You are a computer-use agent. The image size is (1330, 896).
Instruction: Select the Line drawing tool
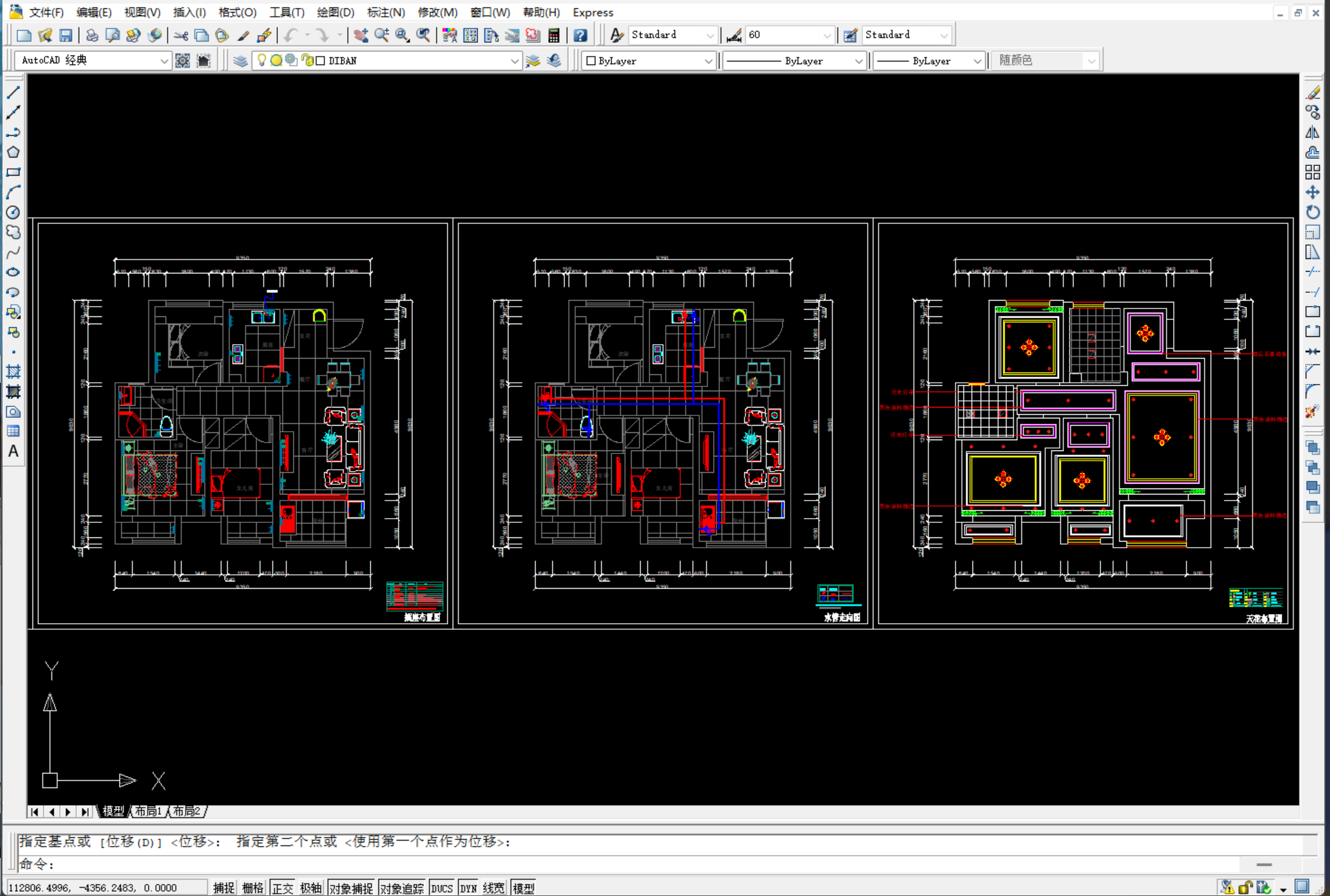tap(13, 92)
